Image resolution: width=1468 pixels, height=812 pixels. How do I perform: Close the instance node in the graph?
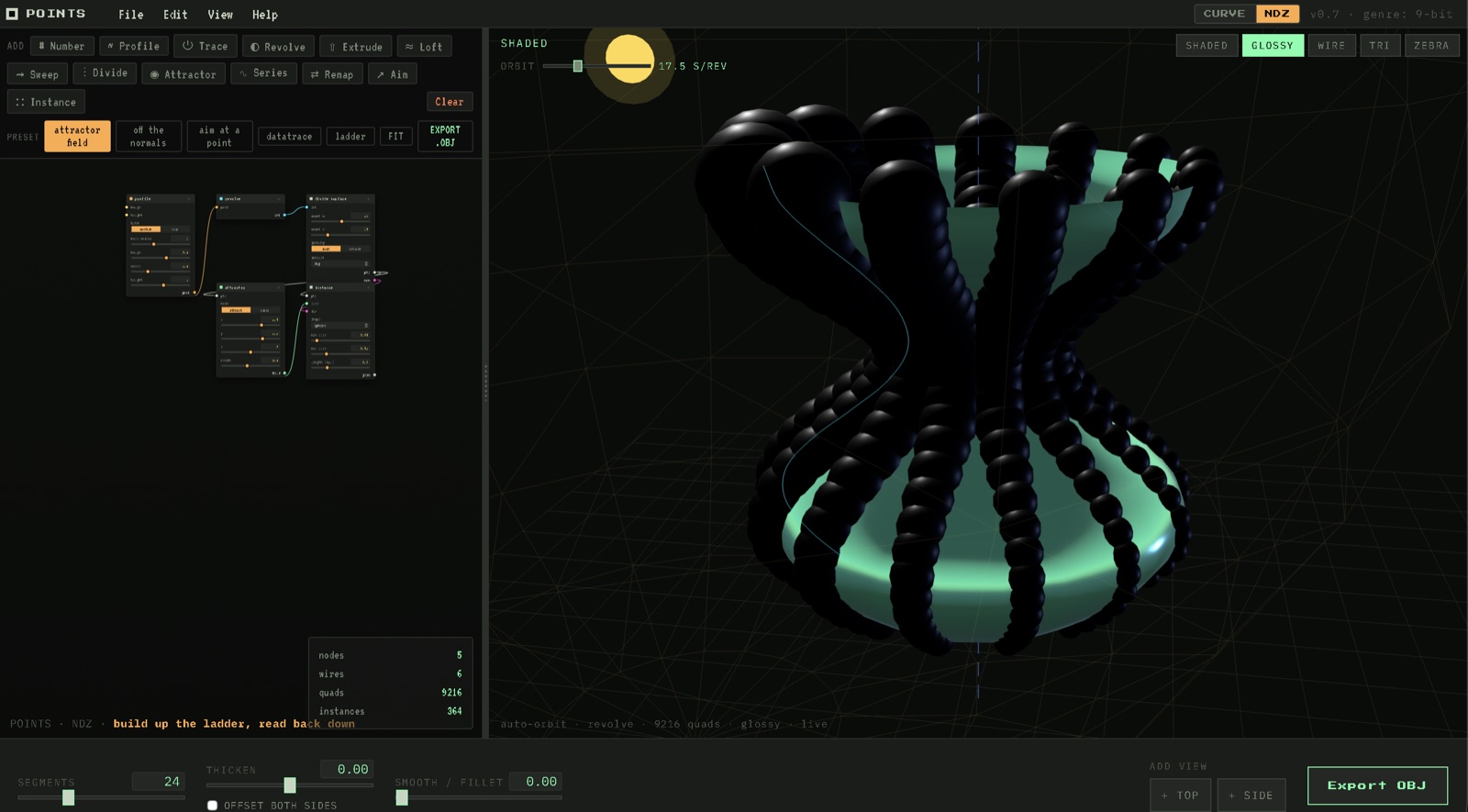point(369,288)
